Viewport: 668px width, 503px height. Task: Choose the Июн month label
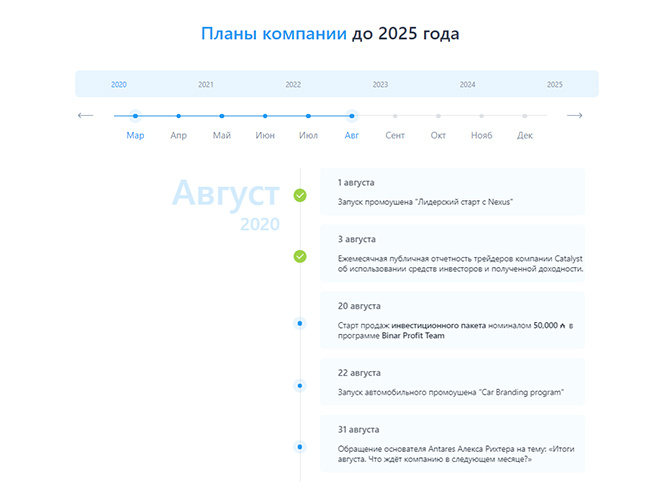click(265, 135)
